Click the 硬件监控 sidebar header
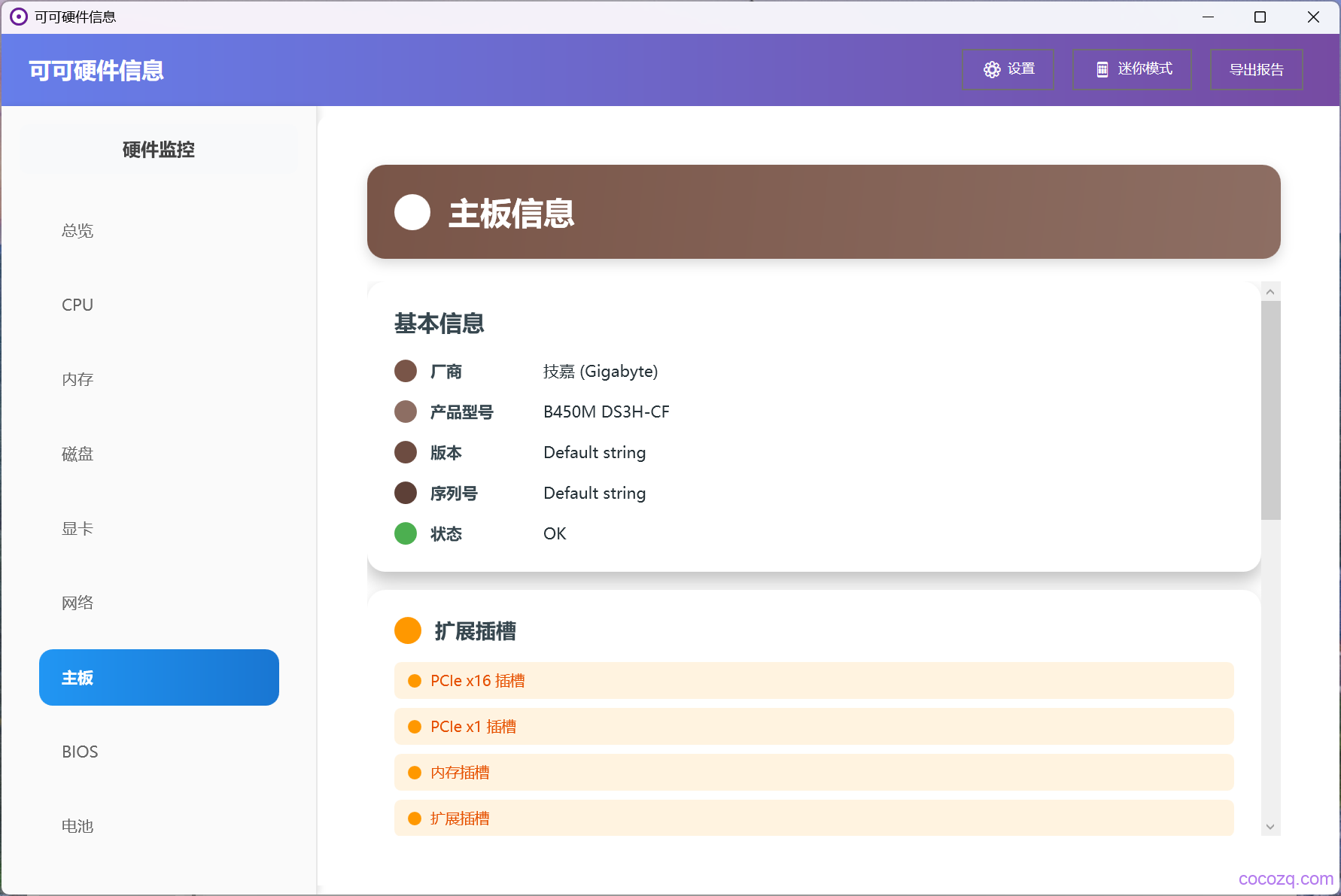1341x896 pixels. [x=159, y=150]
